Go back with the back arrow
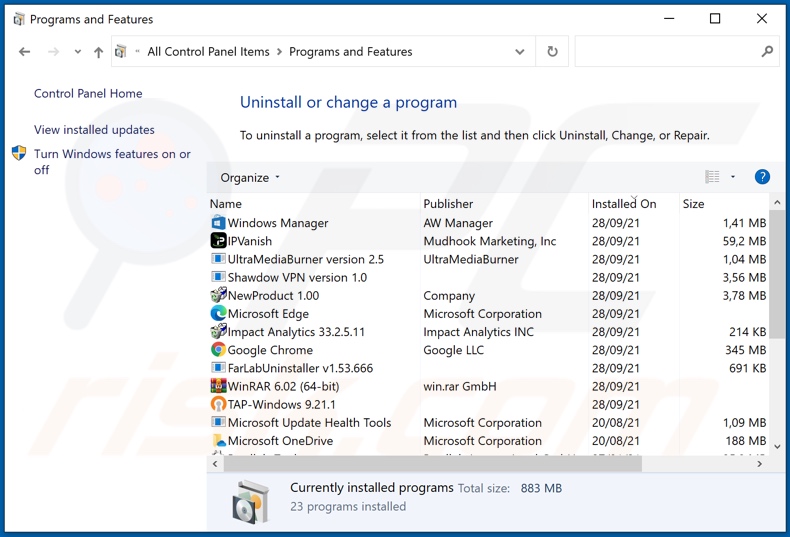The image size is (790, 537). [24, 51]
